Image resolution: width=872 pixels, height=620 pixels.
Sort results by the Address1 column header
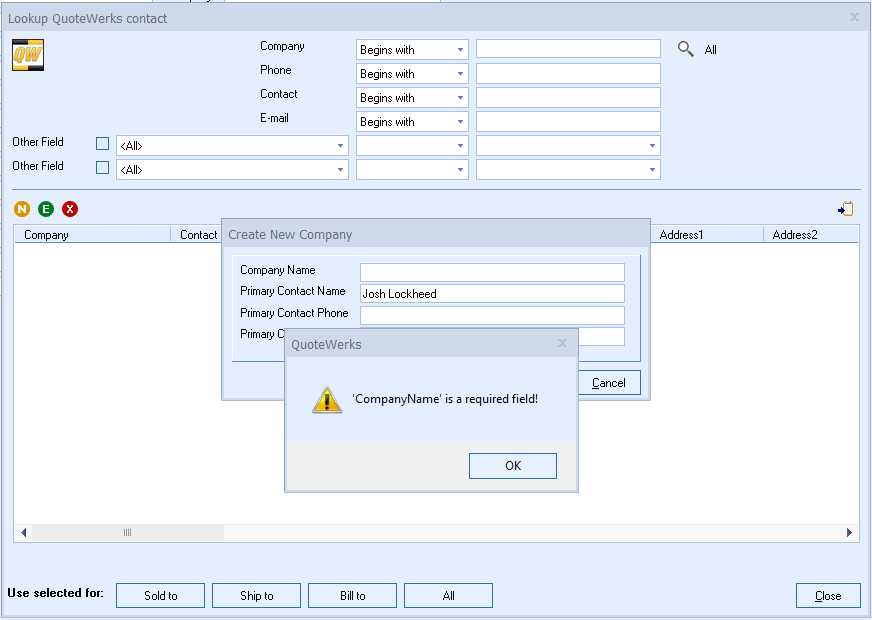click(707, 235)
